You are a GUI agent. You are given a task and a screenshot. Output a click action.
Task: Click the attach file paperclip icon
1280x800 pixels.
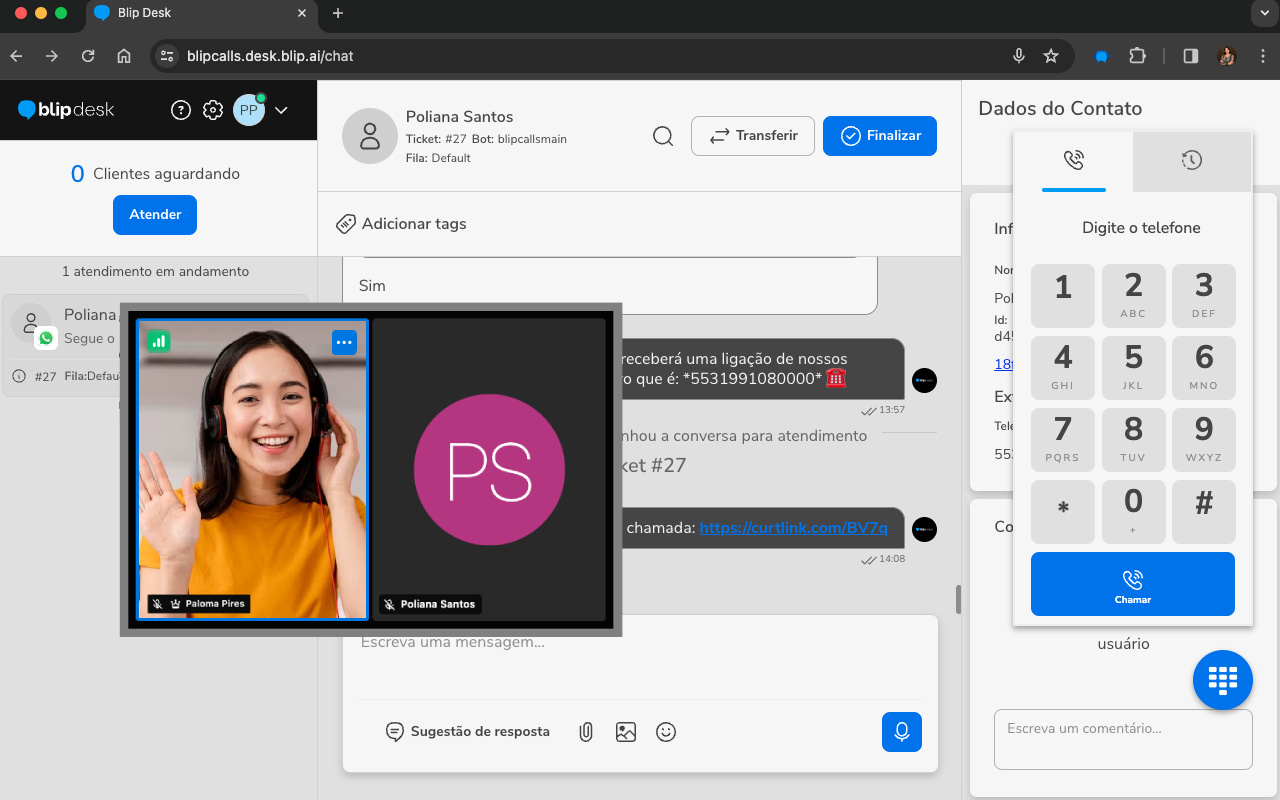(586, 732)
